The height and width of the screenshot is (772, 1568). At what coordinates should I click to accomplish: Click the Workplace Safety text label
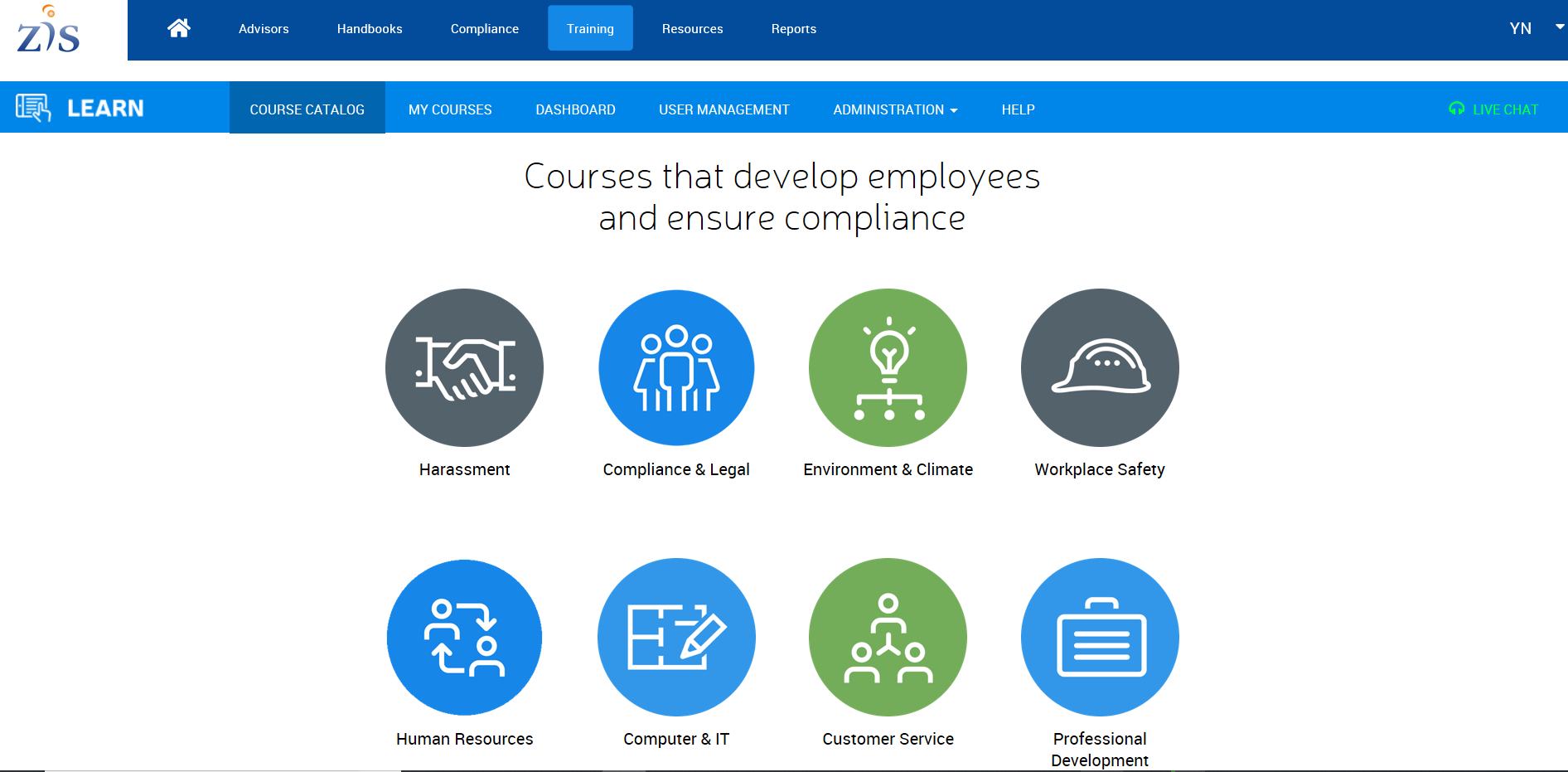(1100, 469)
